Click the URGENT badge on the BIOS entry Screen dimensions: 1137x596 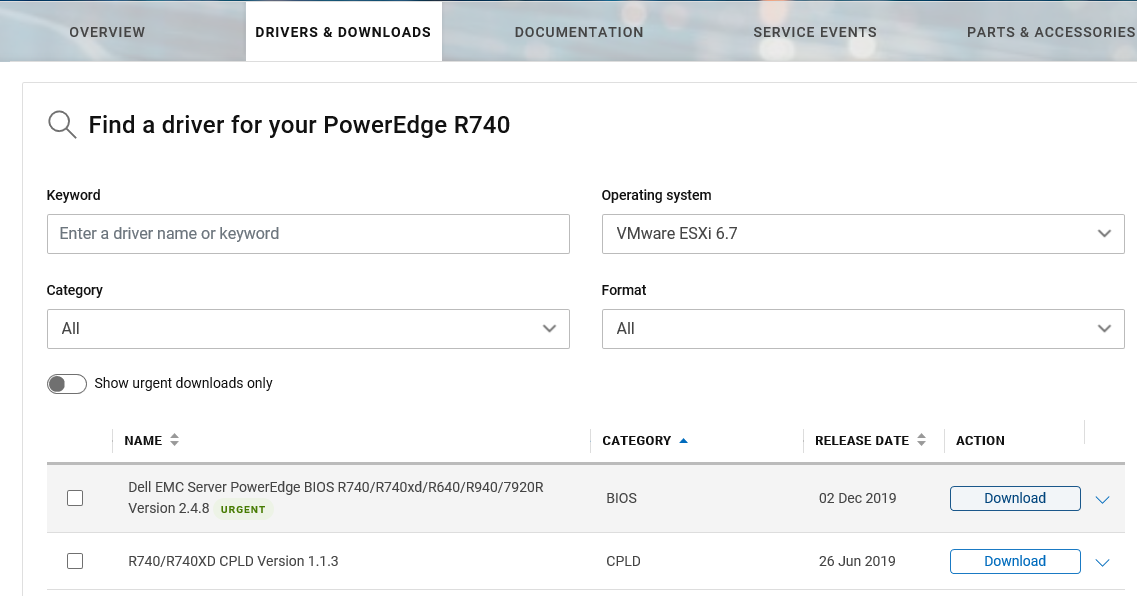(x=243, y=509)
